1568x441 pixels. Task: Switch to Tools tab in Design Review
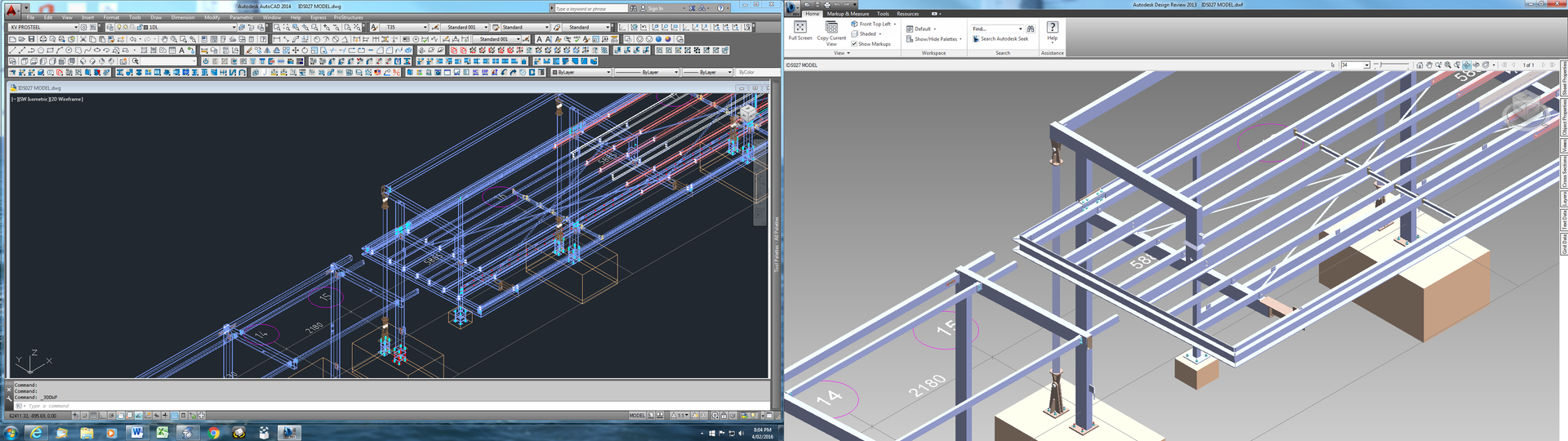coord(883,14)
